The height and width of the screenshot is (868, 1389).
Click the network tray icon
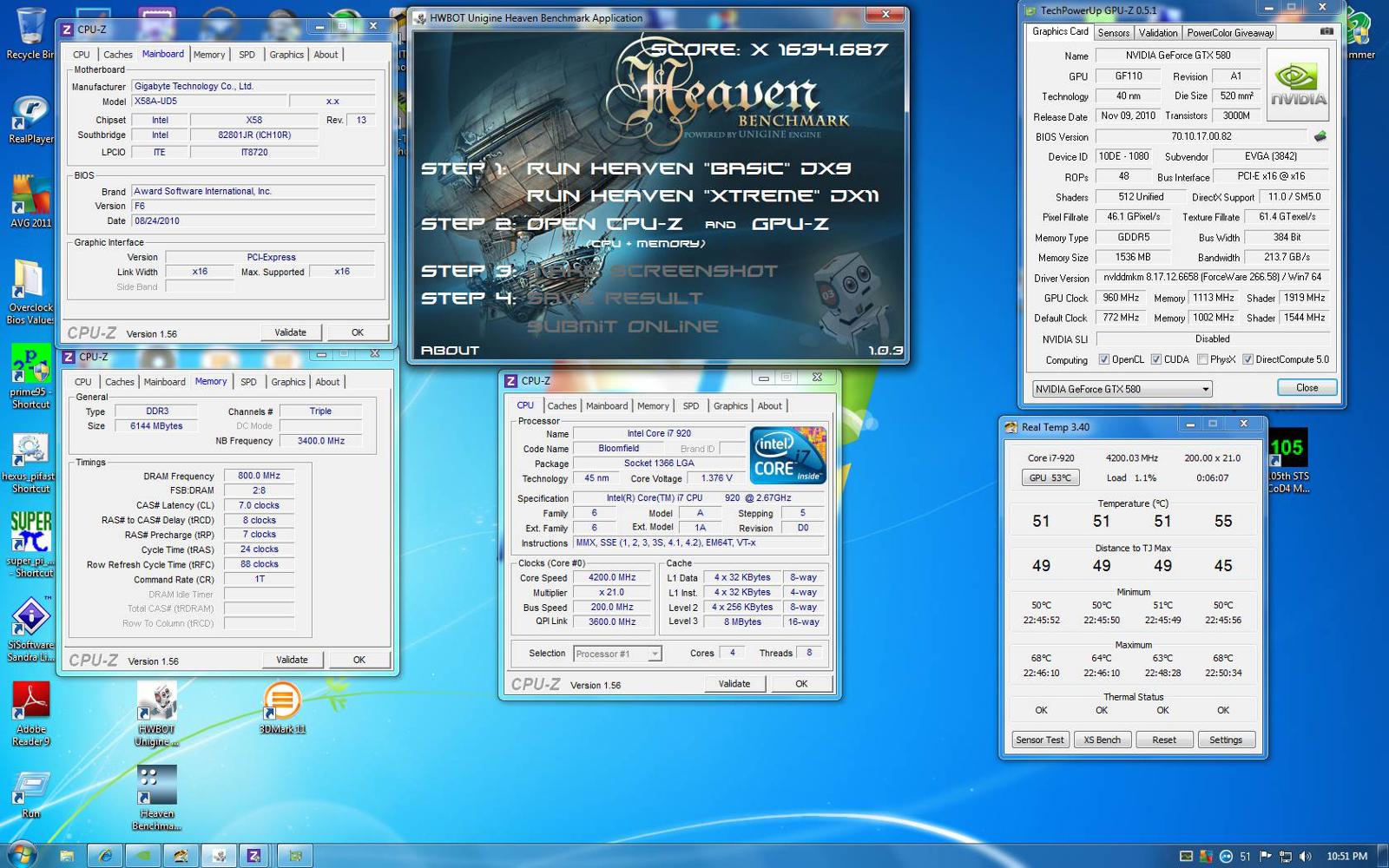click(x=1285, y=857)
